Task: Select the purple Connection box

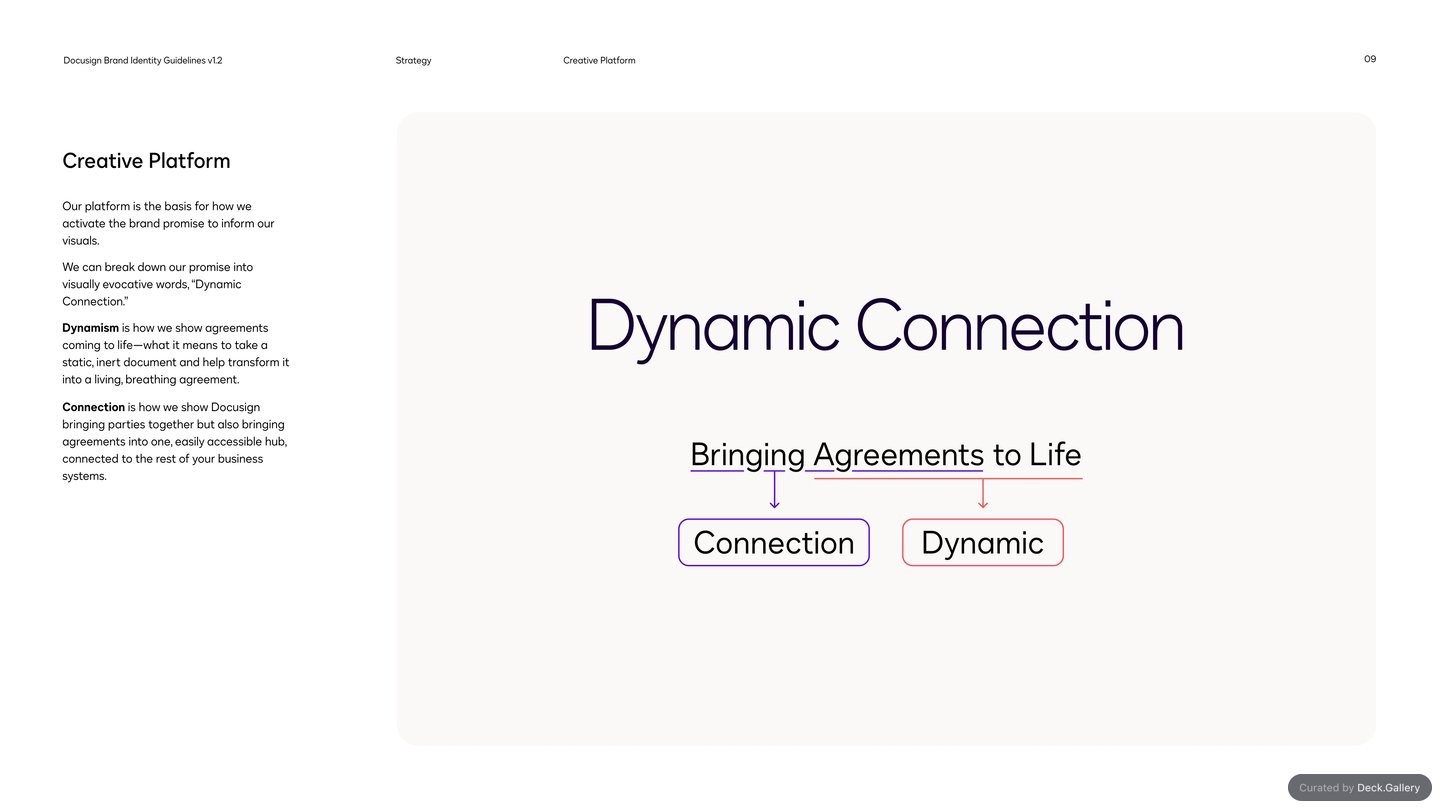Action: point(774,542)
